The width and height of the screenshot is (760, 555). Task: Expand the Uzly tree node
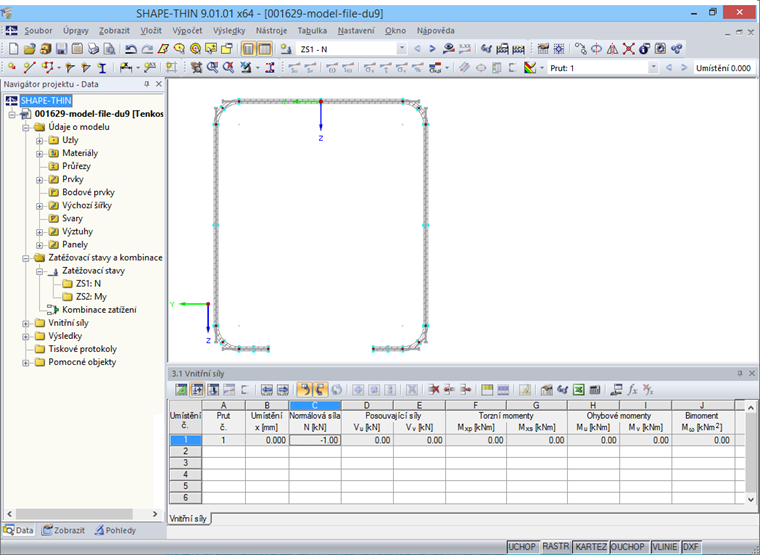click(x=40, y=141)
